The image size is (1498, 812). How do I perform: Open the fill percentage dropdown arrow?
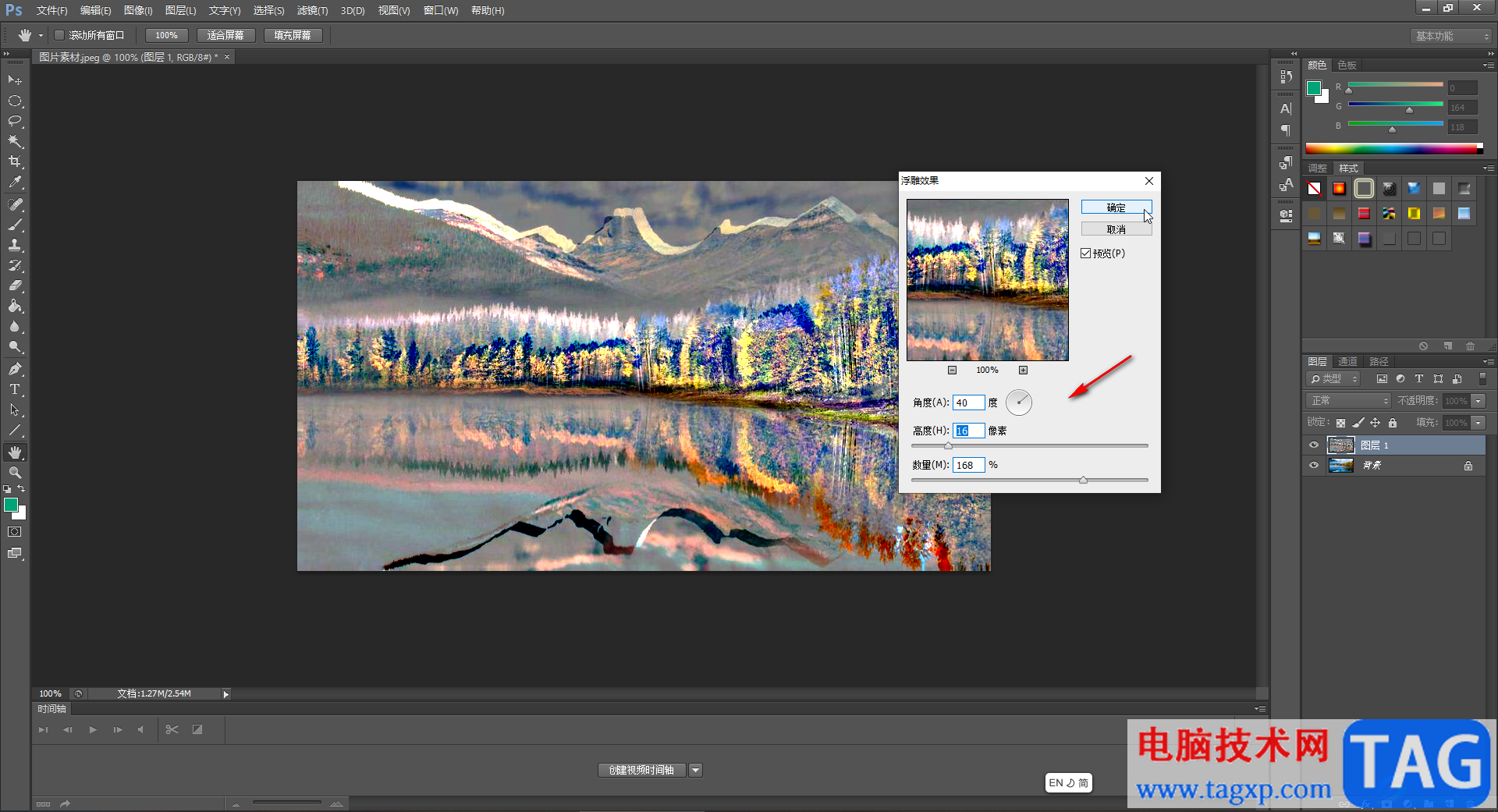point(1478,423)
